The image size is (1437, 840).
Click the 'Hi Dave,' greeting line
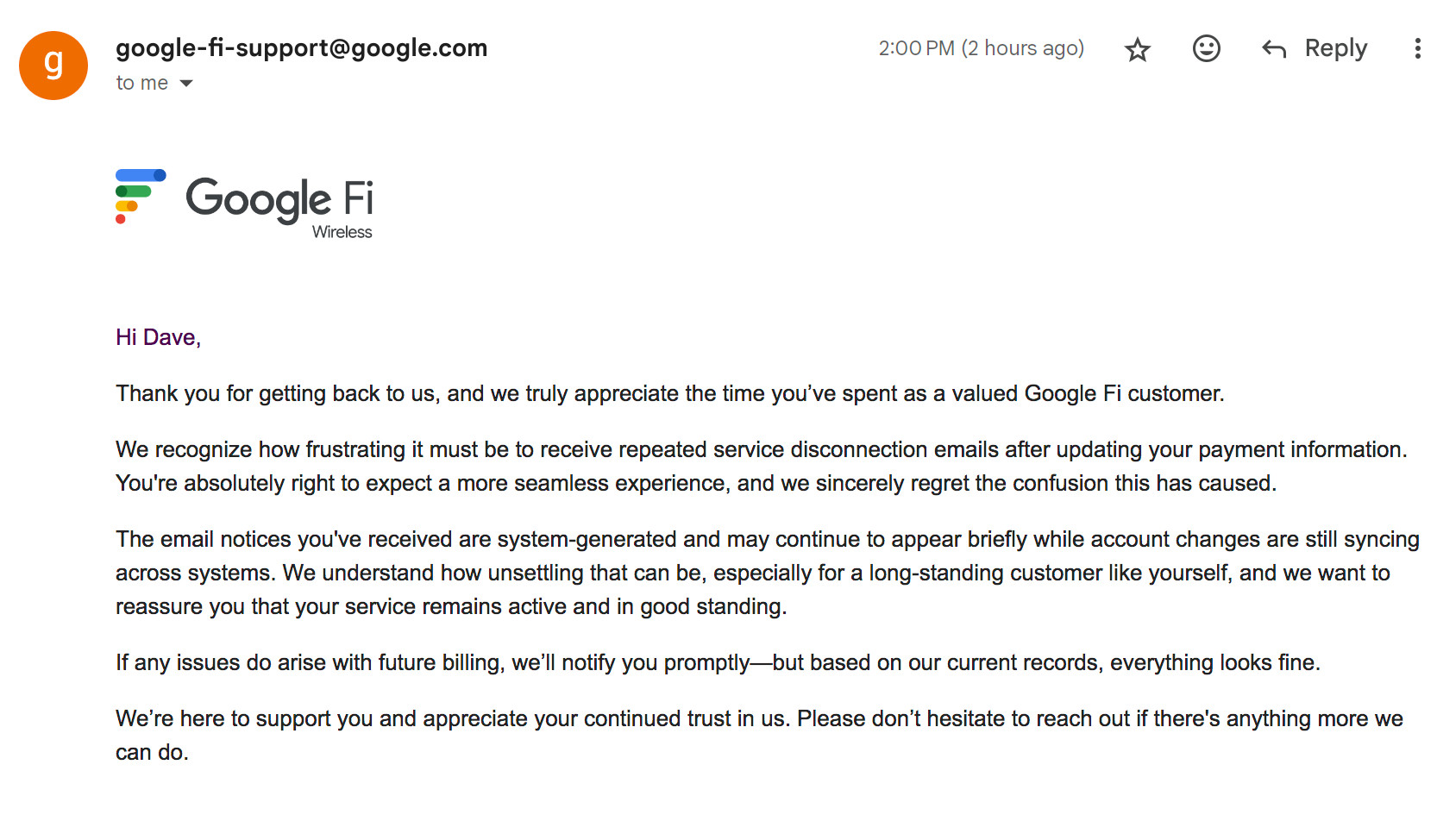pos(158,337)
